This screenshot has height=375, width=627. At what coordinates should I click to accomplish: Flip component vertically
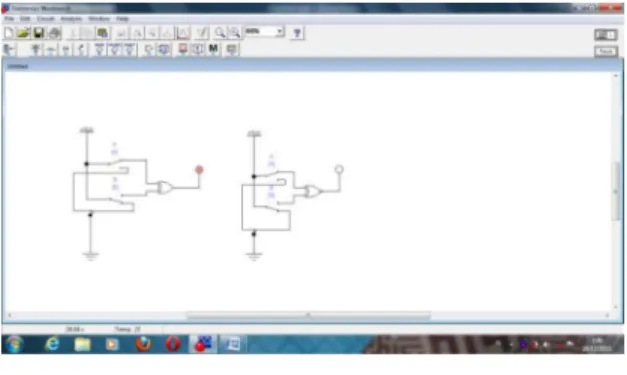click(x=152, y=33)
